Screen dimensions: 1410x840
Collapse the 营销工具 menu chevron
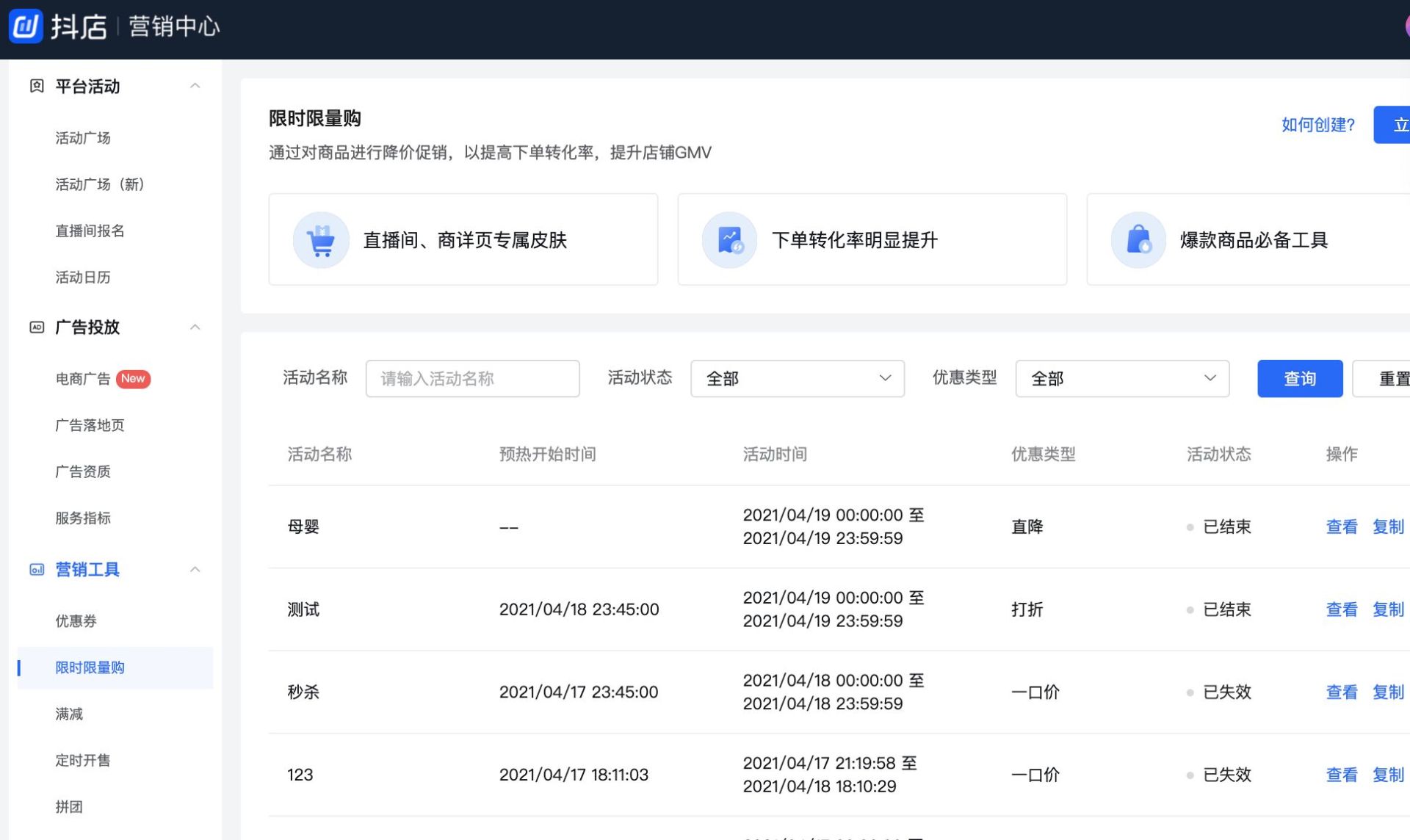pos(195,570)
